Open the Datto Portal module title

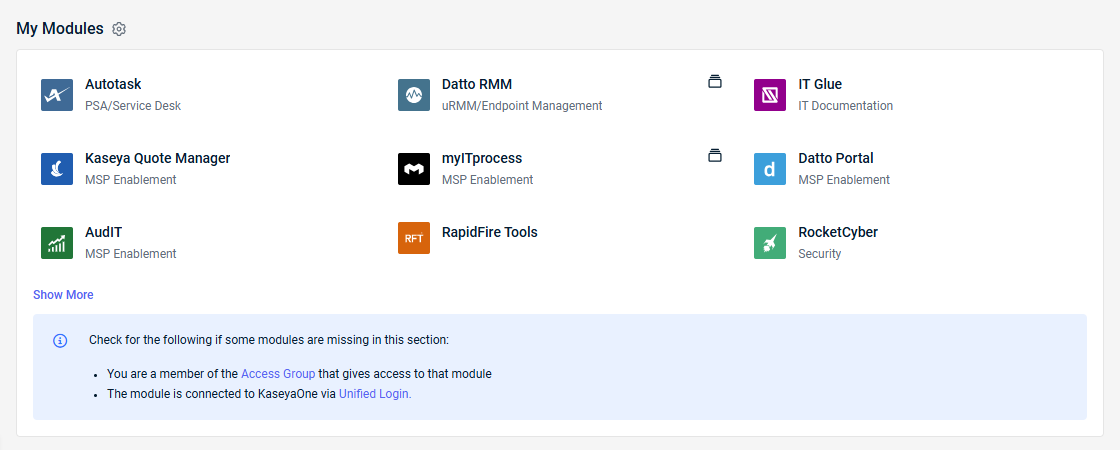coord(836,158)
